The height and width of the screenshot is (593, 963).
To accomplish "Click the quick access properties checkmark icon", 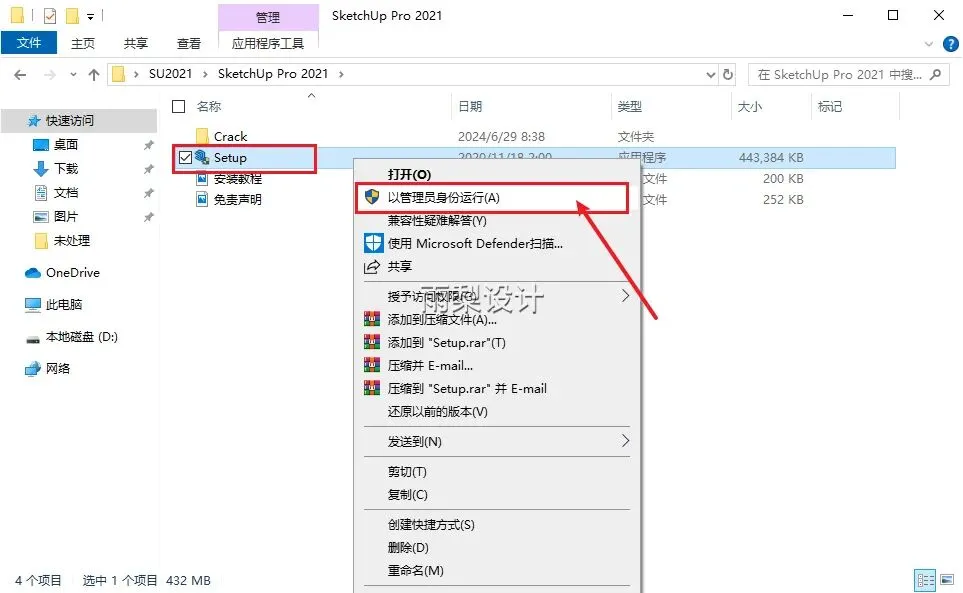I will 50,16.
